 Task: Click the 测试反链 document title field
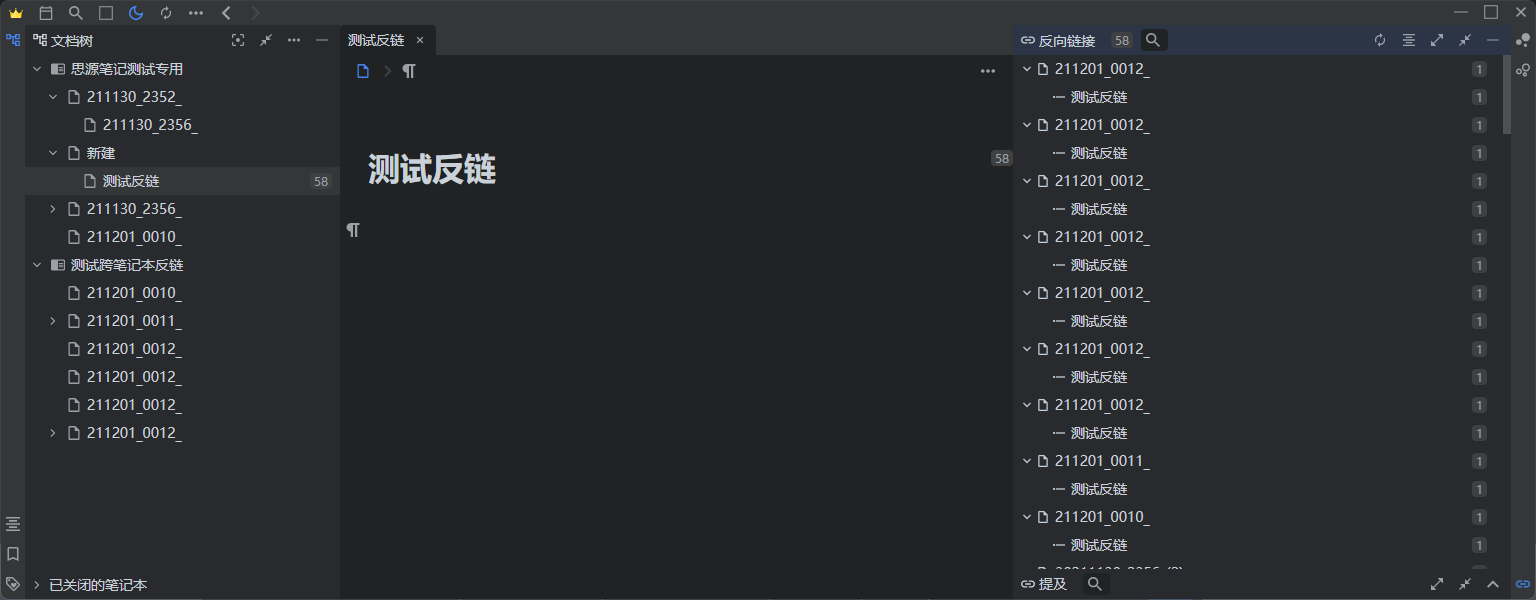(432, 170)
